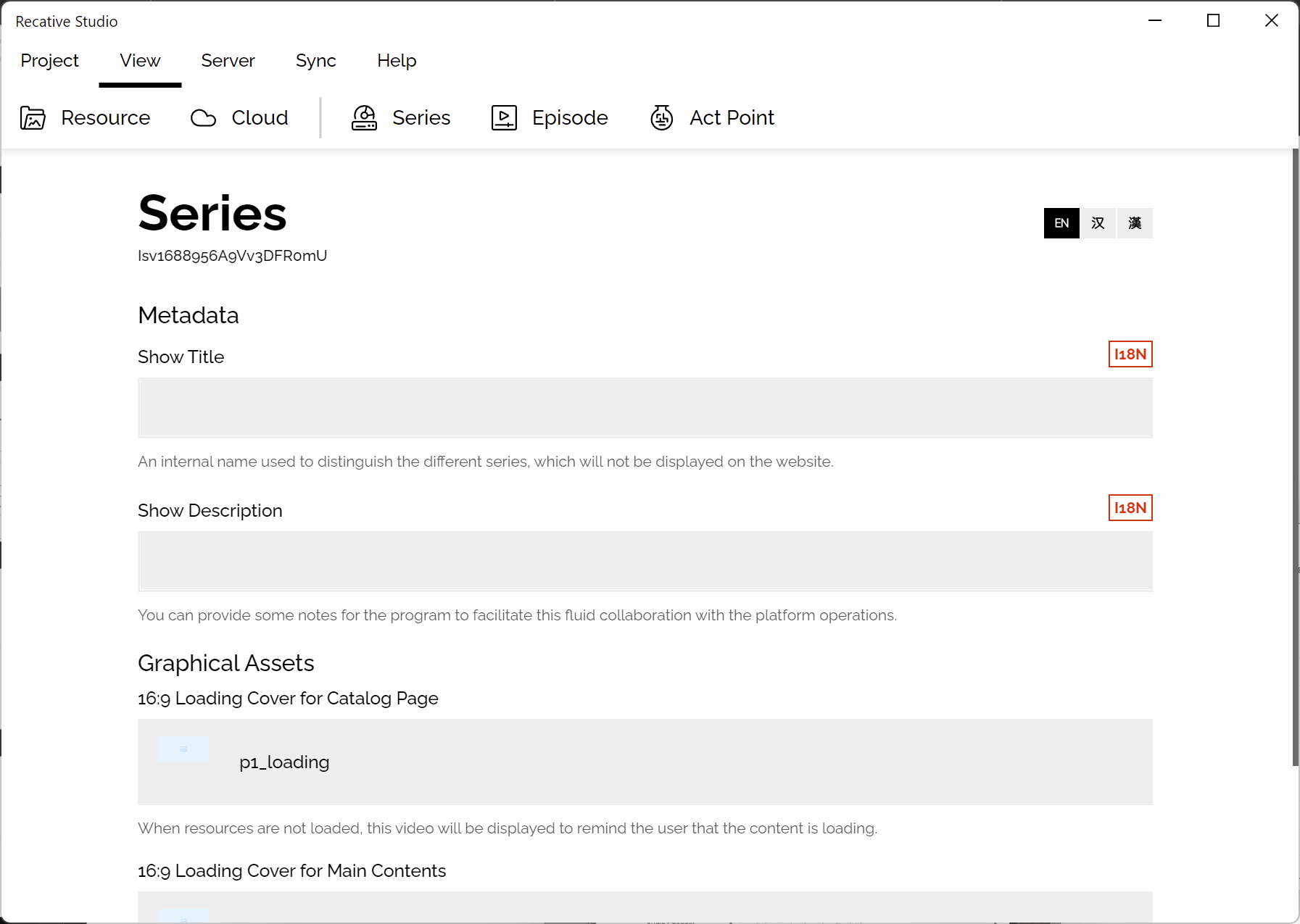
Task: Maximize the Recative Studio window
Action: (1213, 21)
